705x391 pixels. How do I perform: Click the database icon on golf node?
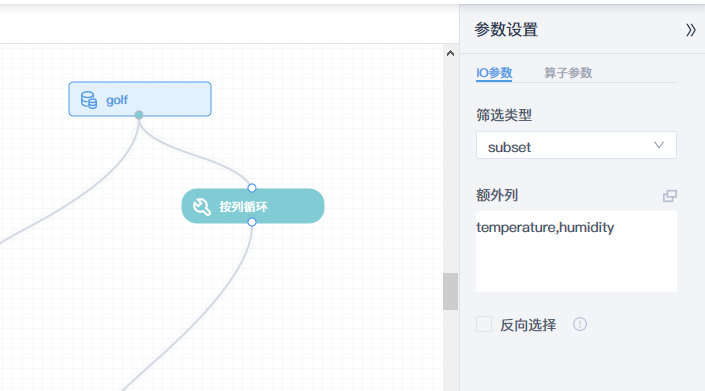pyautogui.click(x=89, y=100)
